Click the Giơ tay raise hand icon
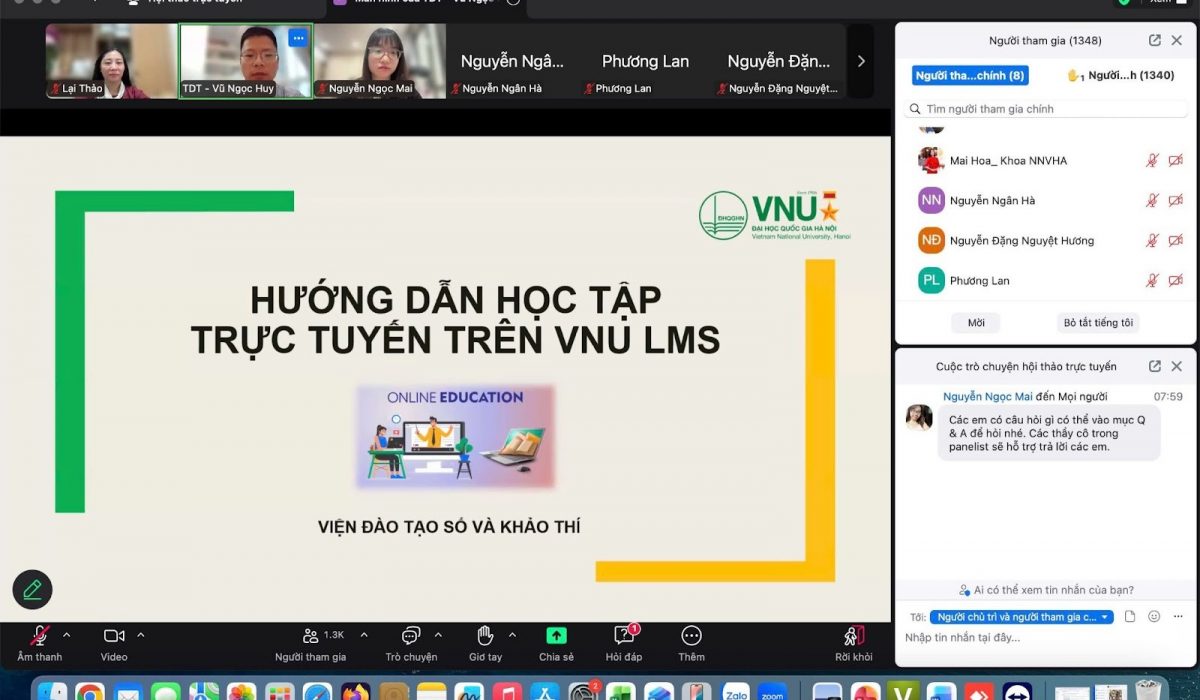 (485, 636)
